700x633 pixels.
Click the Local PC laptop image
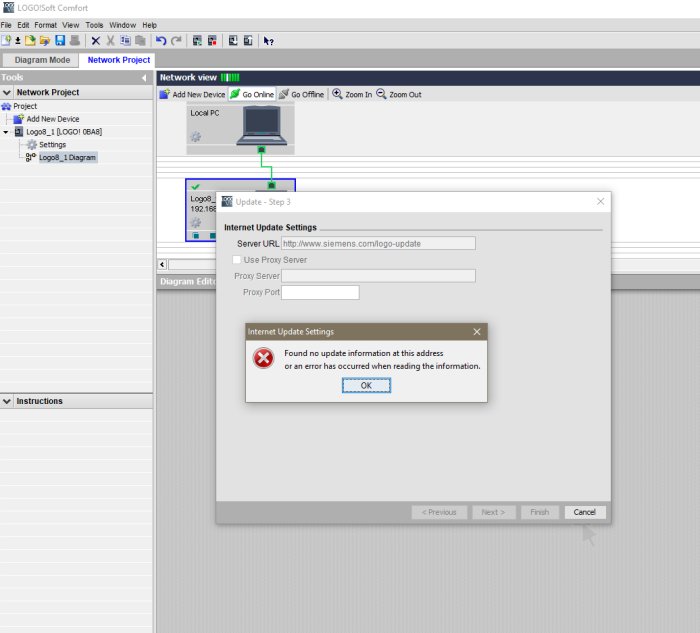pos(262,126)
